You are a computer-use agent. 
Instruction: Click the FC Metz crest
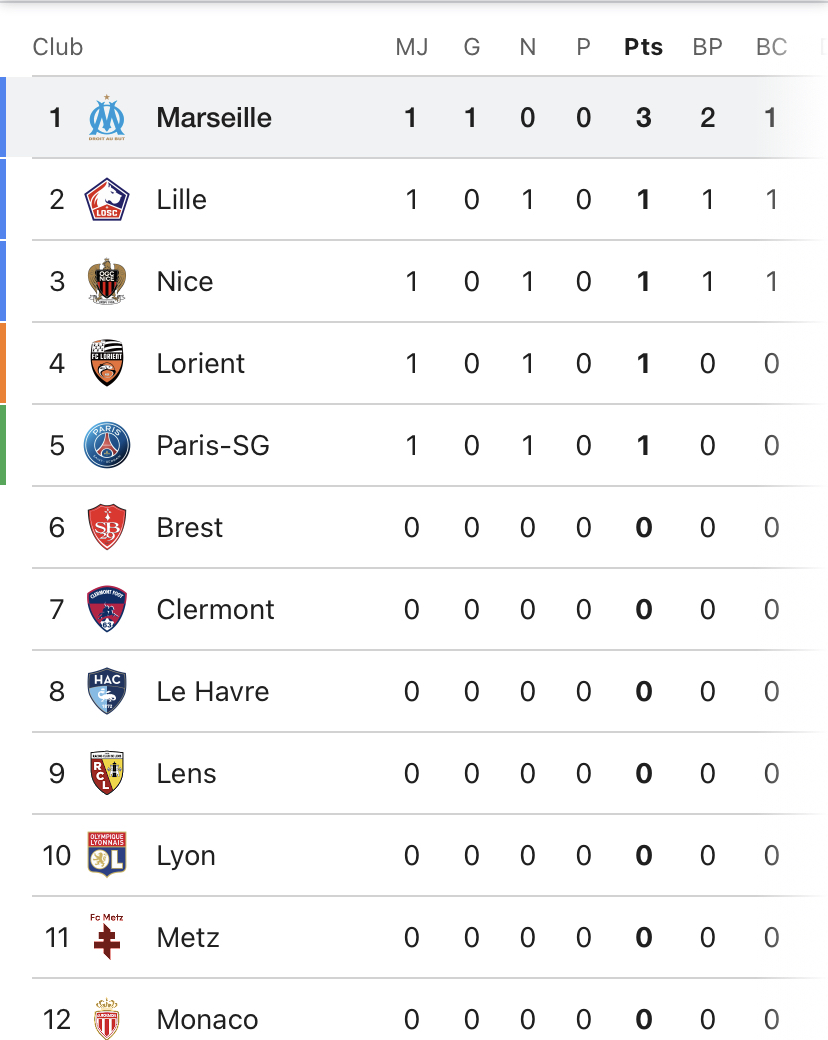(107, 937)
